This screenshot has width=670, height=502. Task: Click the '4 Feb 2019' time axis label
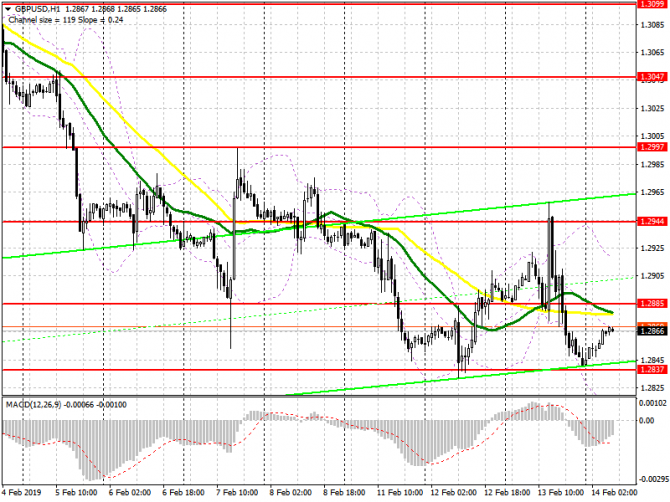click(x=21, y=493)
